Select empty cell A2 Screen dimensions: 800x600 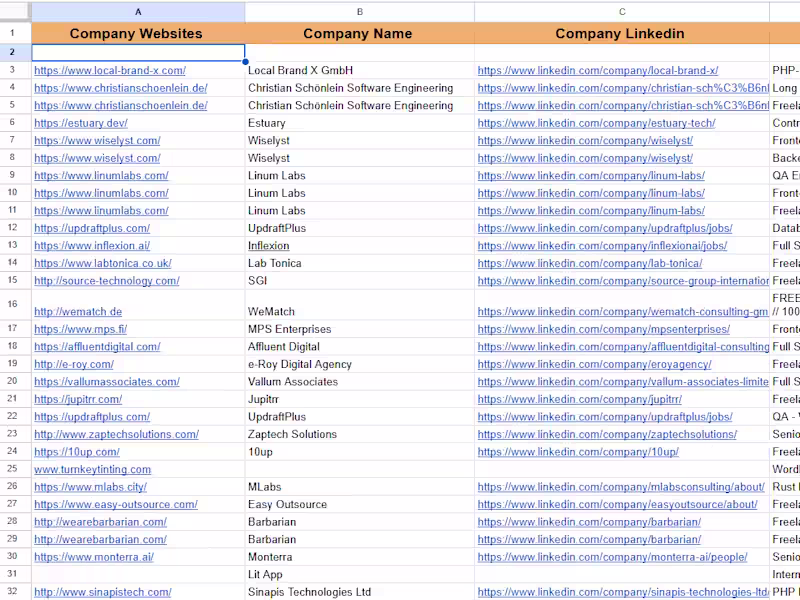[x=138, y=53]
